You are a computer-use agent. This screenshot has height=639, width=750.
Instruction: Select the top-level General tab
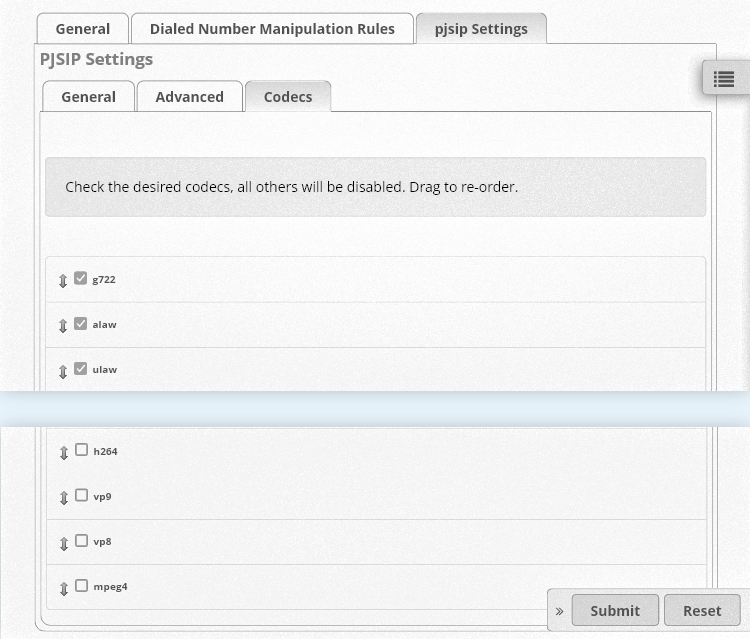click(83, 29)
